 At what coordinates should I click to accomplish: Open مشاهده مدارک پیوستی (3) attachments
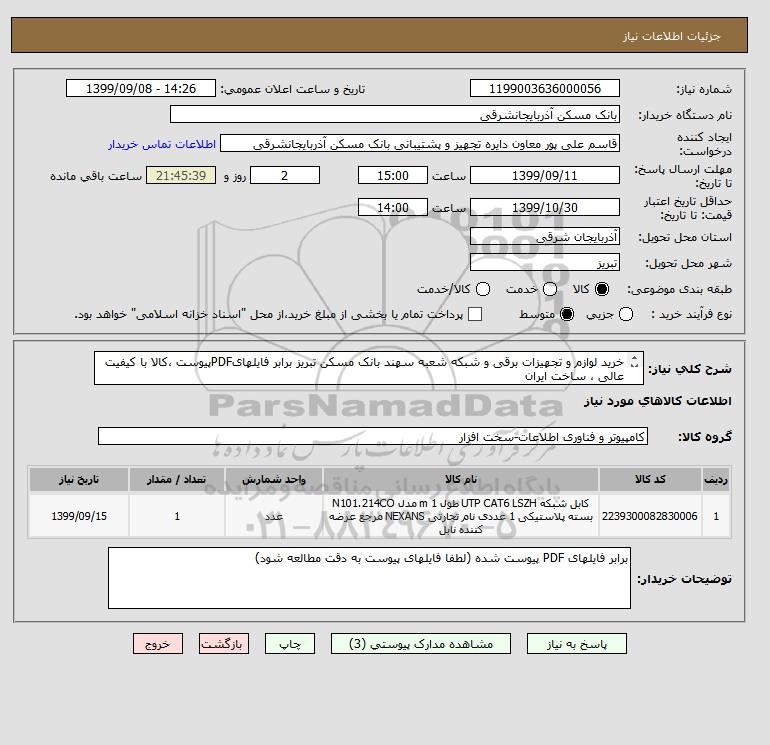coord(421,643)
